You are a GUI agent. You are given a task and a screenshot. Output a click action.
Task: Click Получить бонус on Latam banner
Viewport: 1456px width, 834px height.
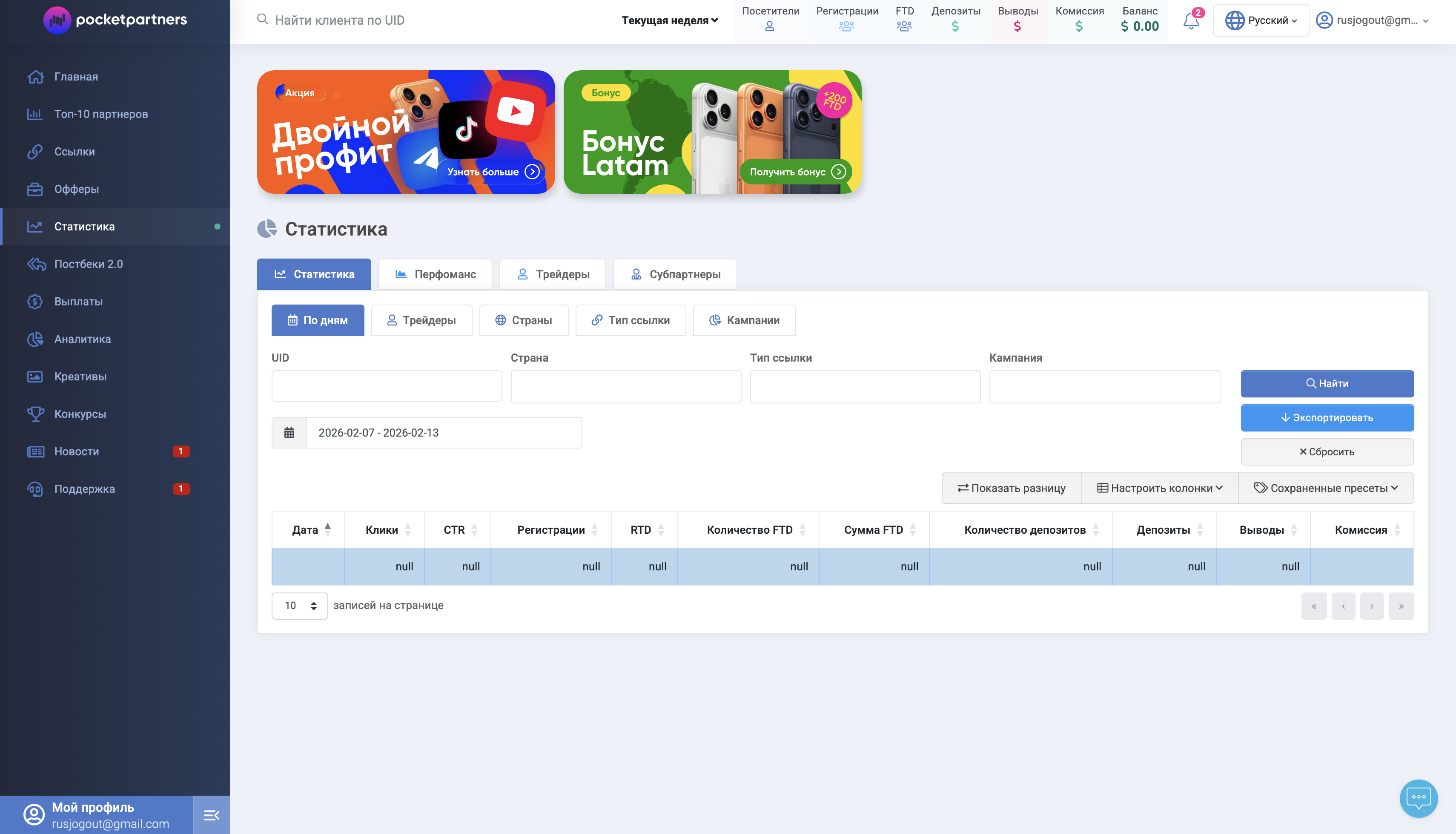tap(797, 172)
